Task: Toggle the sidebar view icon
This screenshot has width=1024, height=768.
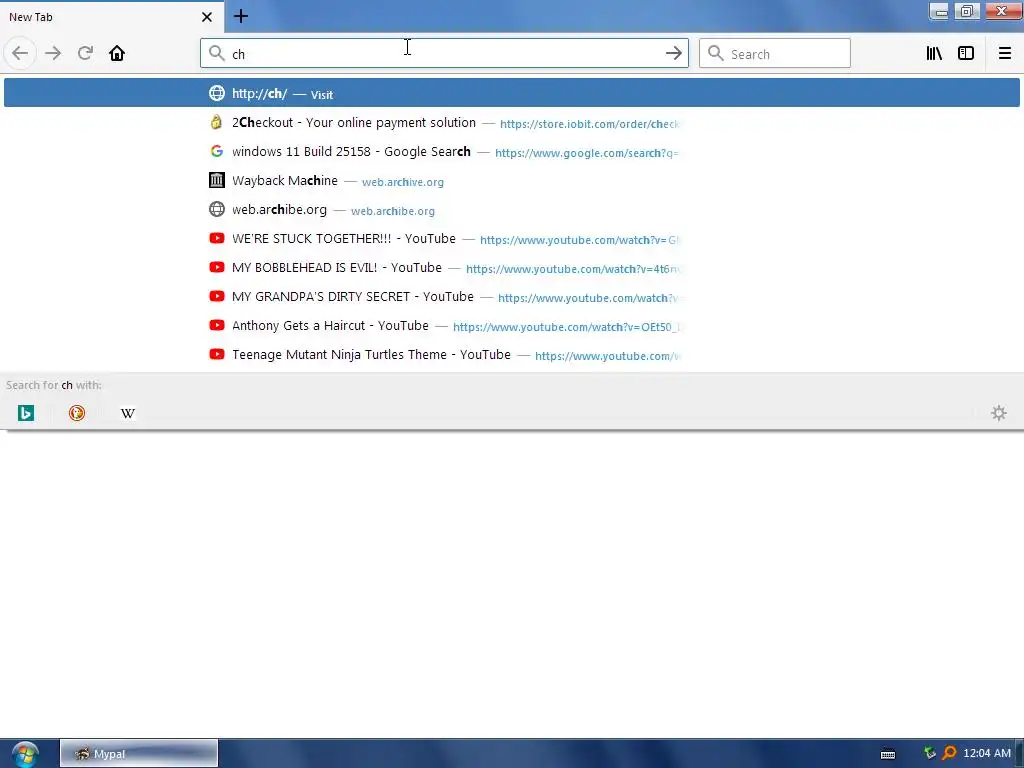Action: pos(966,53)
